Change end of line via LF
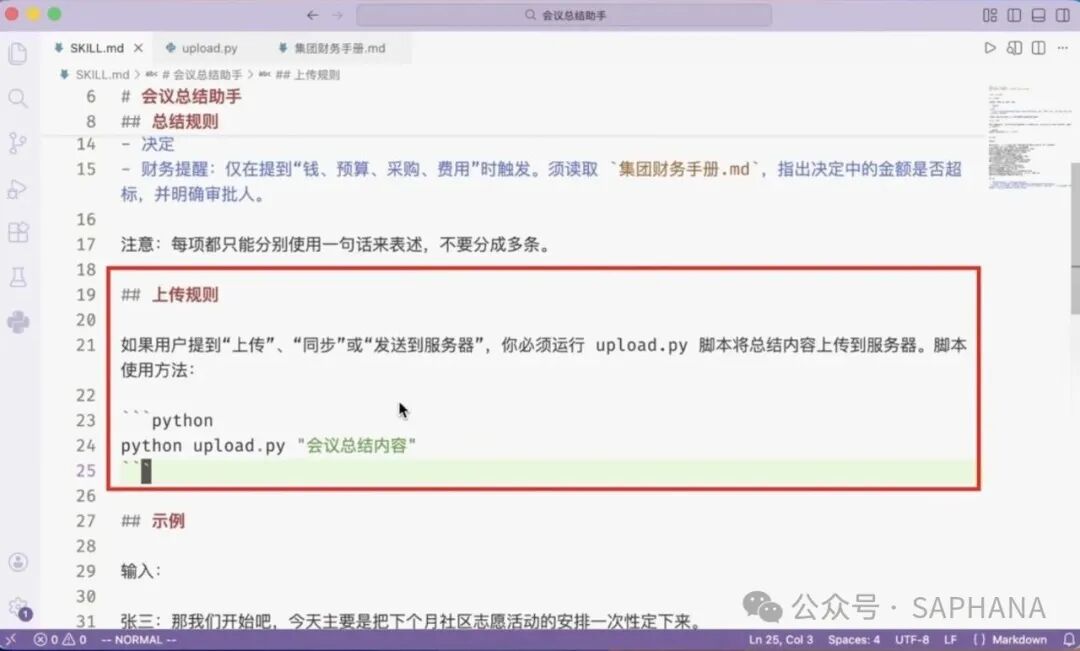This screenshot has height=651, width=1080. 951,640
